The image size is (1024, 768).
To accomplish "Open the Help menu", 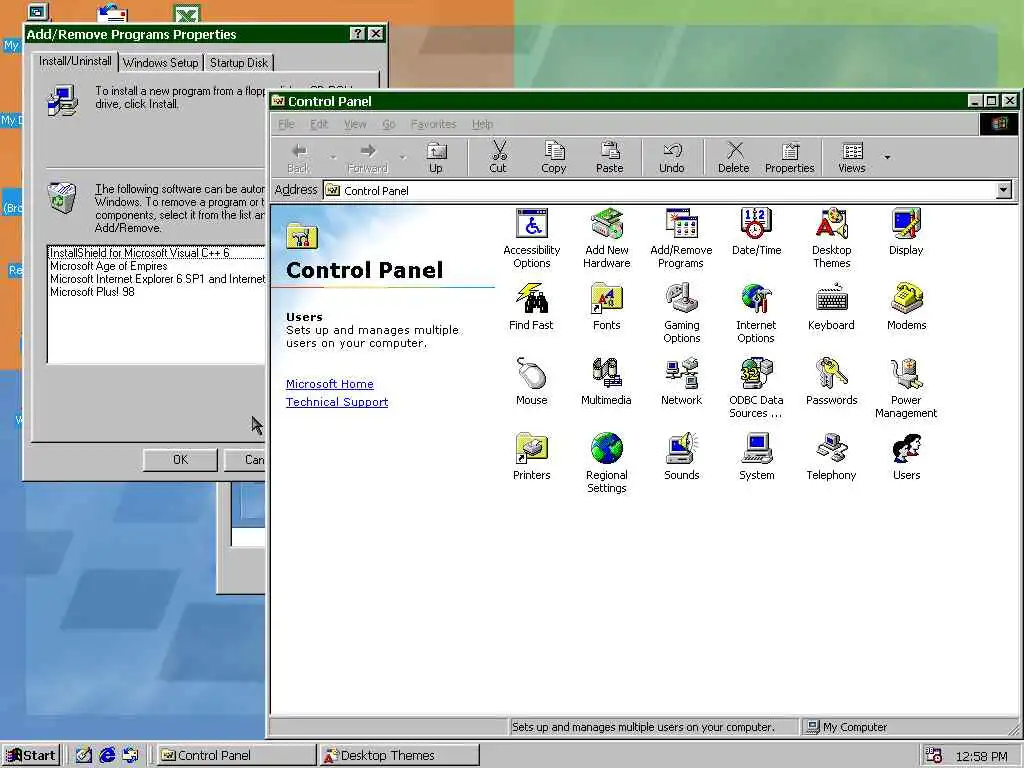I will [483, 124].
